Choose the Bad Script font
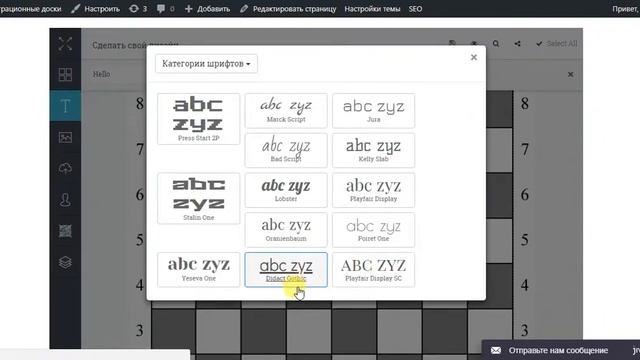 click(286, 150)
